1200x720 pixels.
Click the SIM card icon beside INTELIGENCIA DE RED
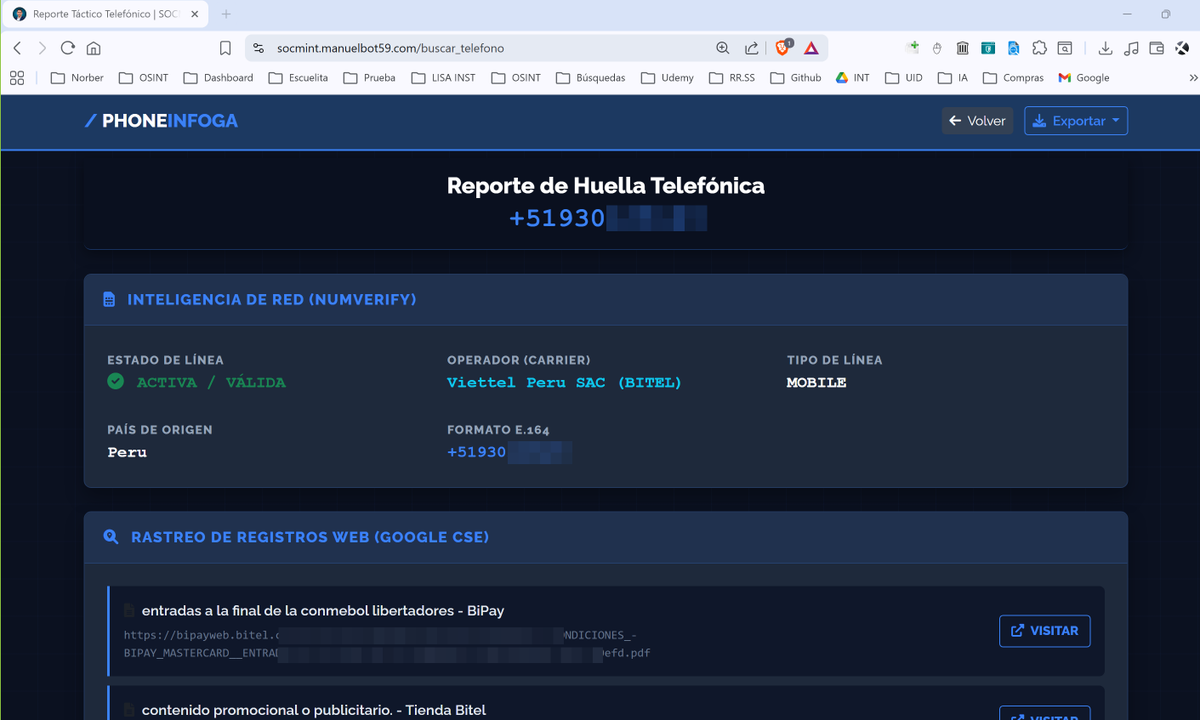pyautogui.click(x=109, y=300)
